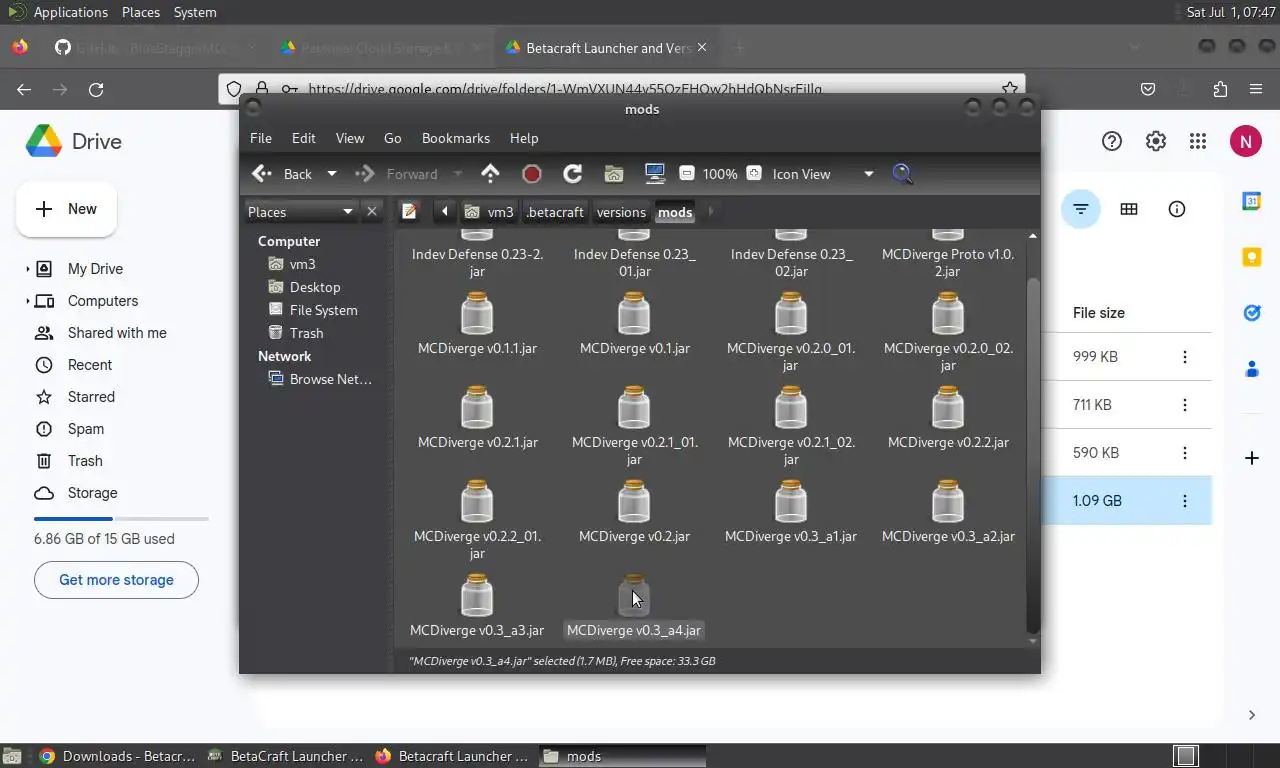The height and width of the screenshot is (768, 1280).
Task: Open the Help menu in file manager
Action: (x=523, y=138)
